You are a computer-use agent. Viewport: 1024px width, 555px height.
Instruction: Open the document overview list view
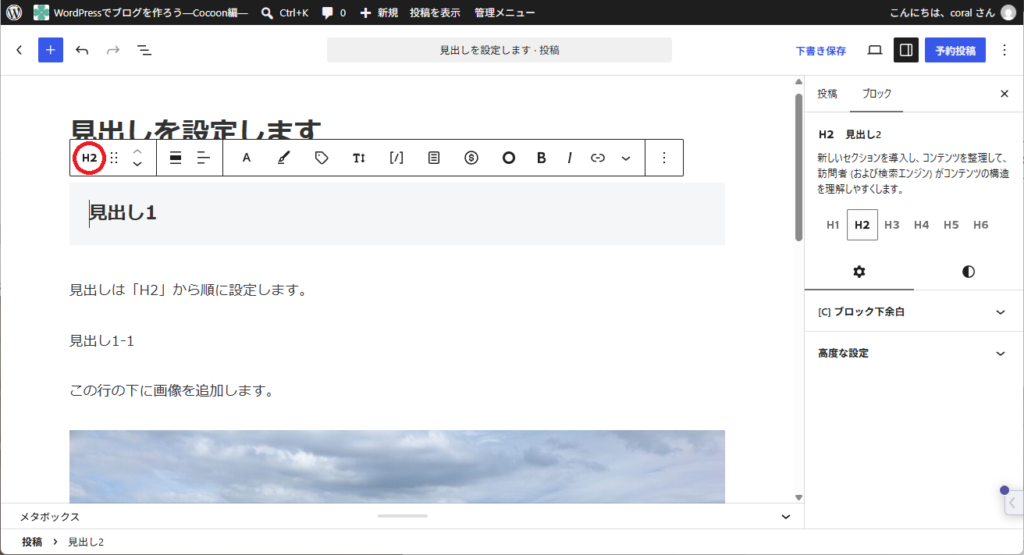pos(144,50)
